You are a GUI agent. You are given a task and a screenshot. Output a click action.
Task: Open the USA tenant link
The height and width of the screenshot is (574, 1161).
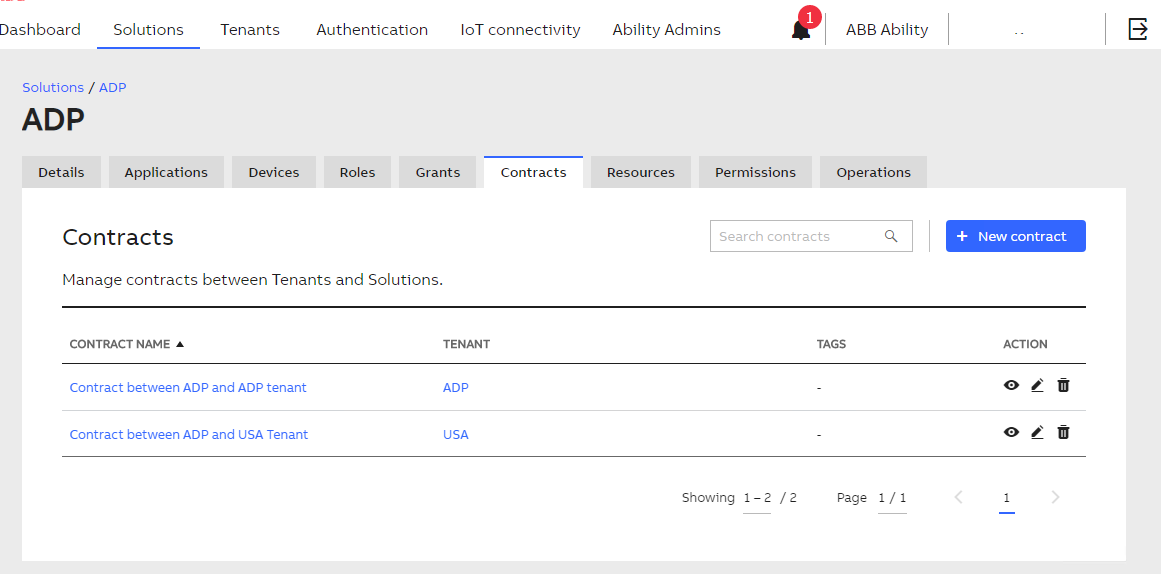tap(456, 435)
